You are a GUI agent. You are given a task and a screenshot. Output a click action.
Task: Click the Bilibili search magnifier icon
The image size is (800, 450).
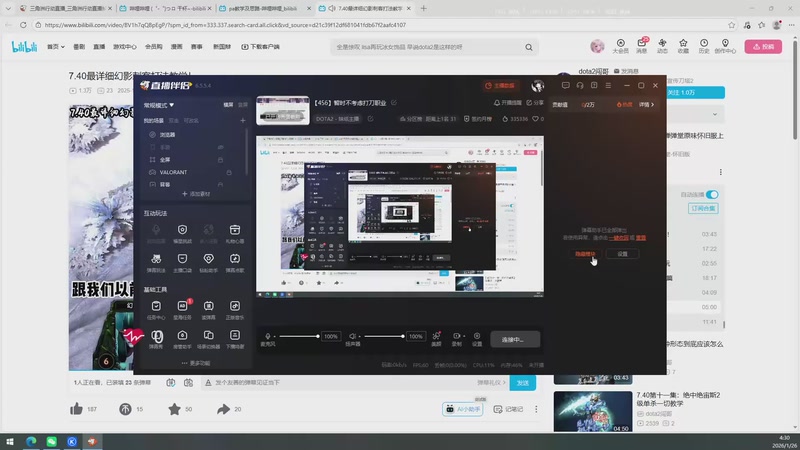point(529,47)
